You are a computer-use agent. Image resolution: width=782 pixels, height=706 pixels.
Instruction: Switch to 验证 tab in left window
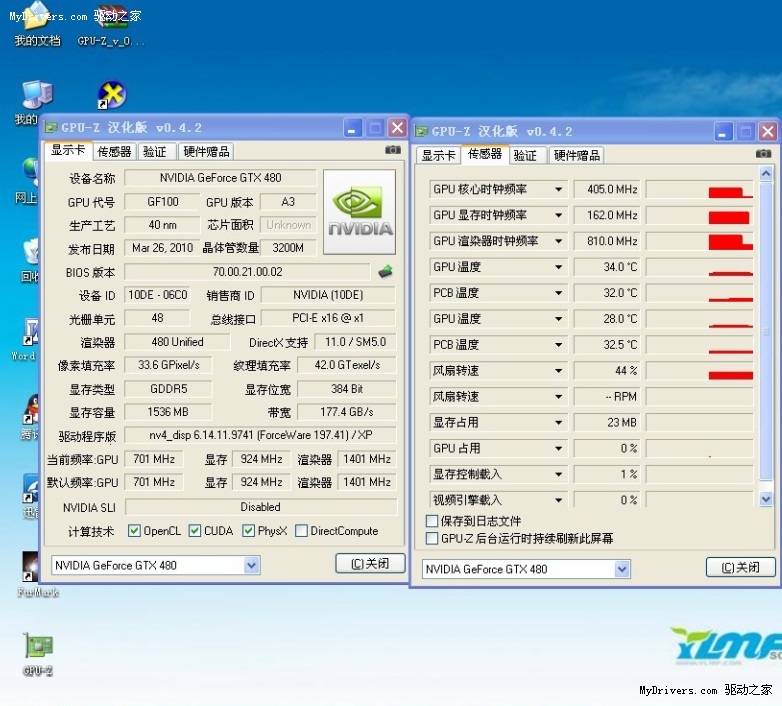(154, 151)
